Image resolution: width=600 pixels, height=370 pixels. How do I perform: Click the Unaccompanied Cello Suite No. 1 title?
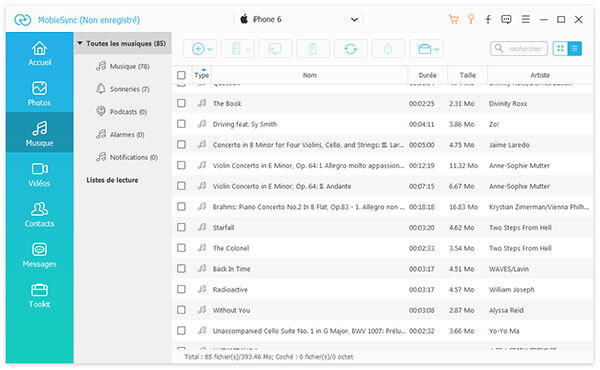(308, 331)
